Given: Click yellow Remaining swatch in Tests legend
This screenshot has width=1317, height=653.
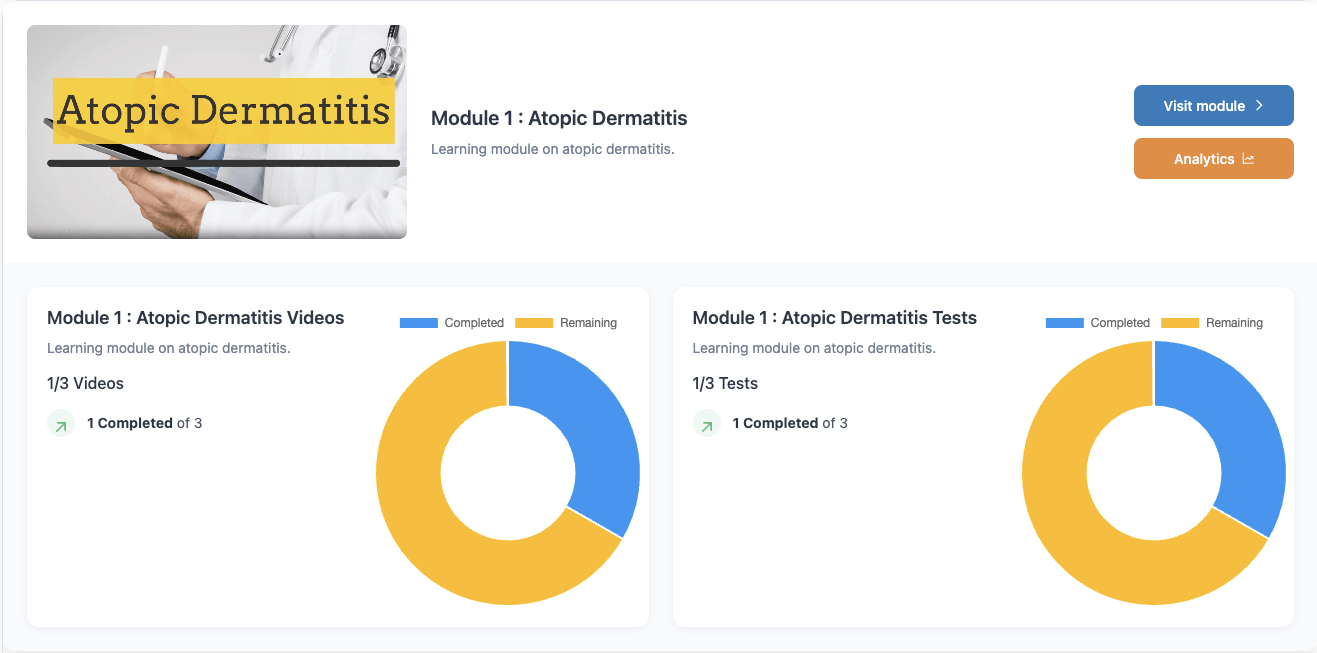Looking at the screenshot, I should [x=1180, y=323].
